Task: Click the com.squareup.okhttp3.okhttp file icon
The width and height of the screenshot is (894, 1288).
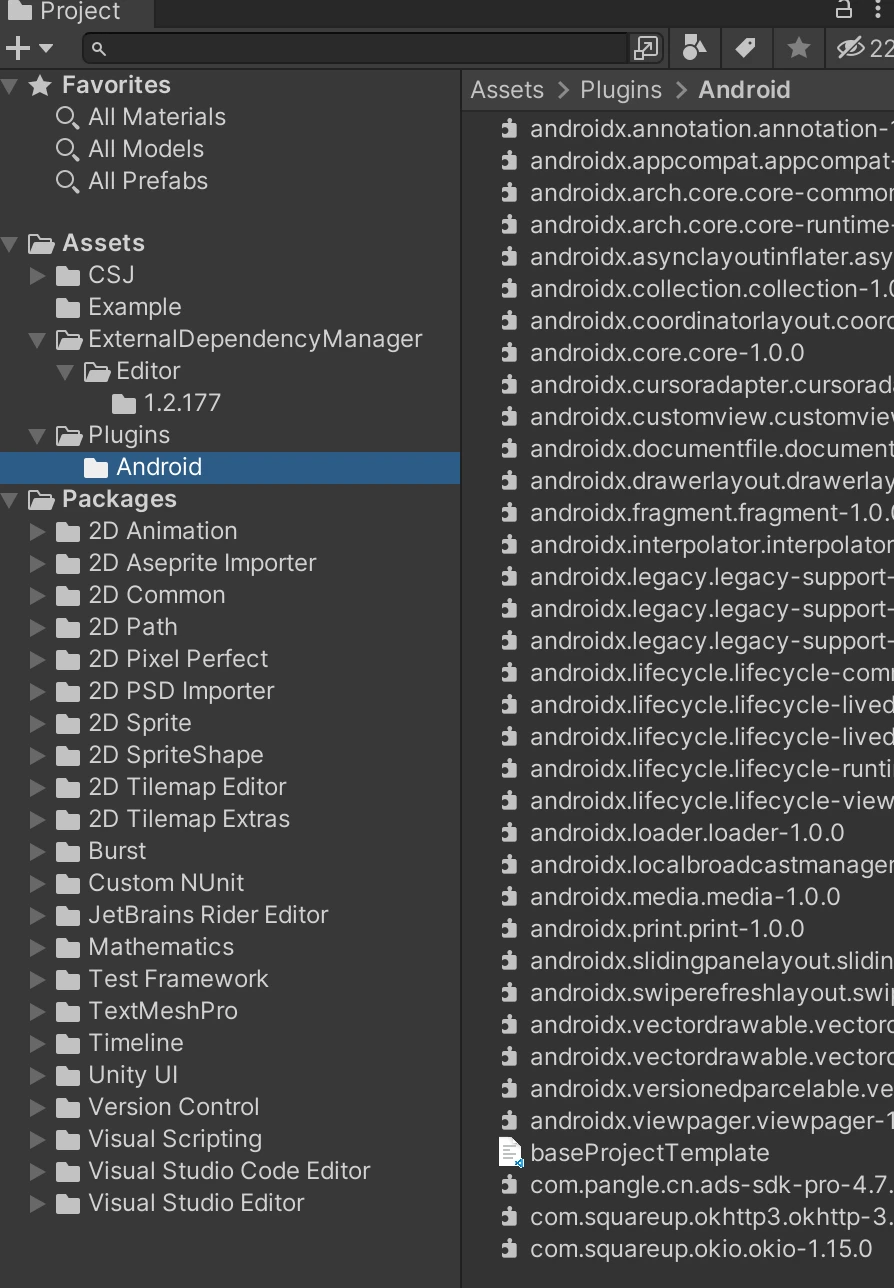Action: pos(510,1217)
